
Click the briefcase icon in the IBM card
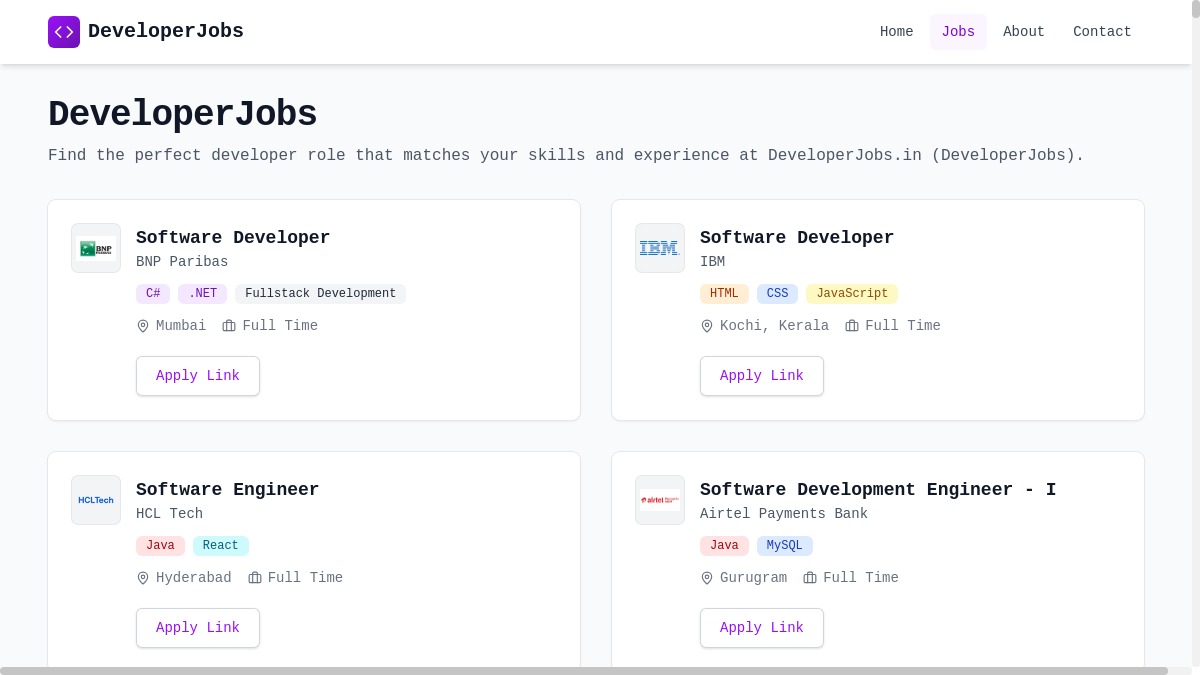coord(852,326)
